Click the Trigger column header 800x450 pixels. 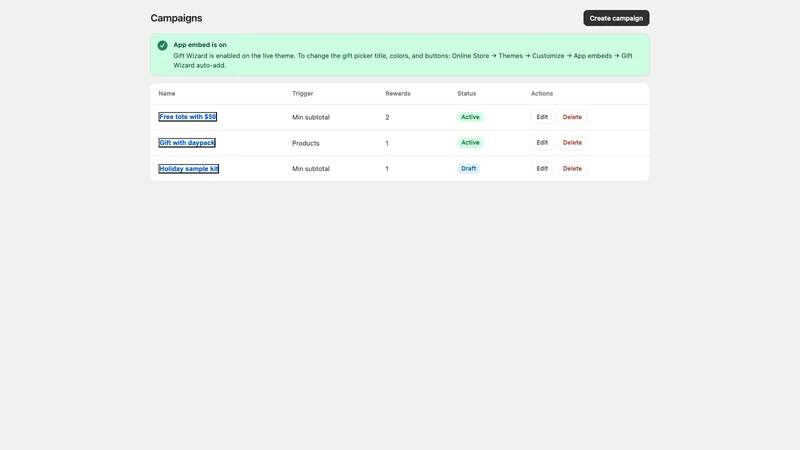click(x=303, y=93)
